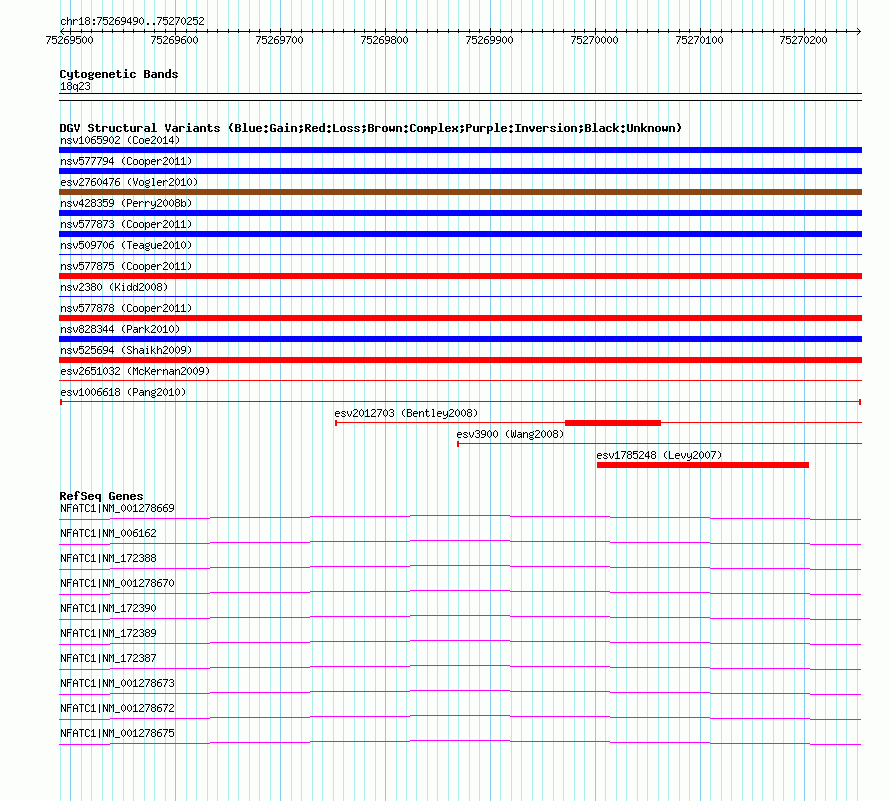This screenshot has height=801, width=890.
Task: Click ruler position 75270100
Action: tap(699, 40)
